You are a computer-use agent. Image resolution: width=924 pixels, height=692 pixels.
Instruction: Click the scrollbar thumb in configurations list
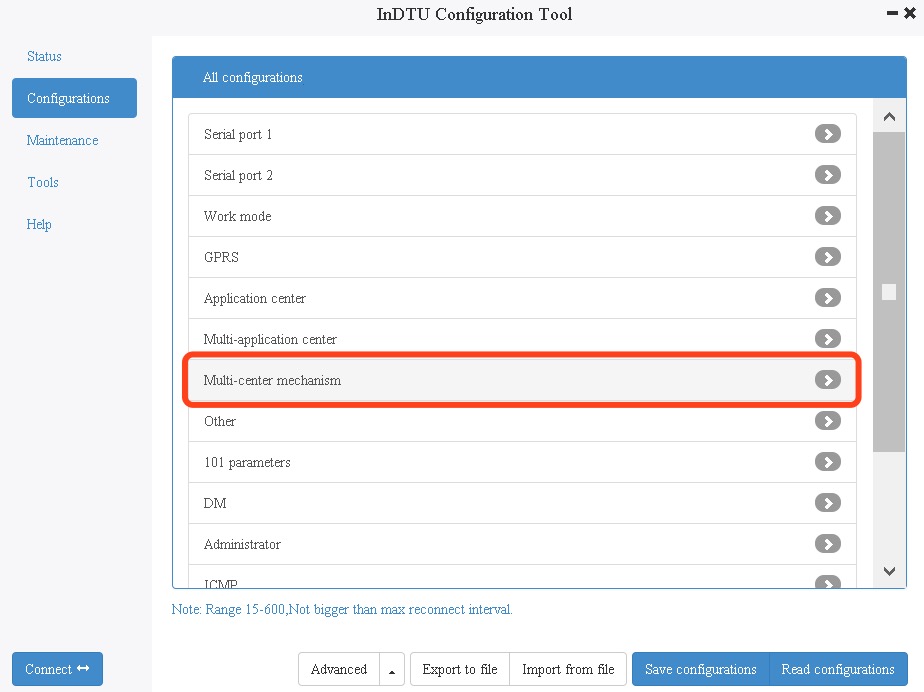[x=888, y=292]
